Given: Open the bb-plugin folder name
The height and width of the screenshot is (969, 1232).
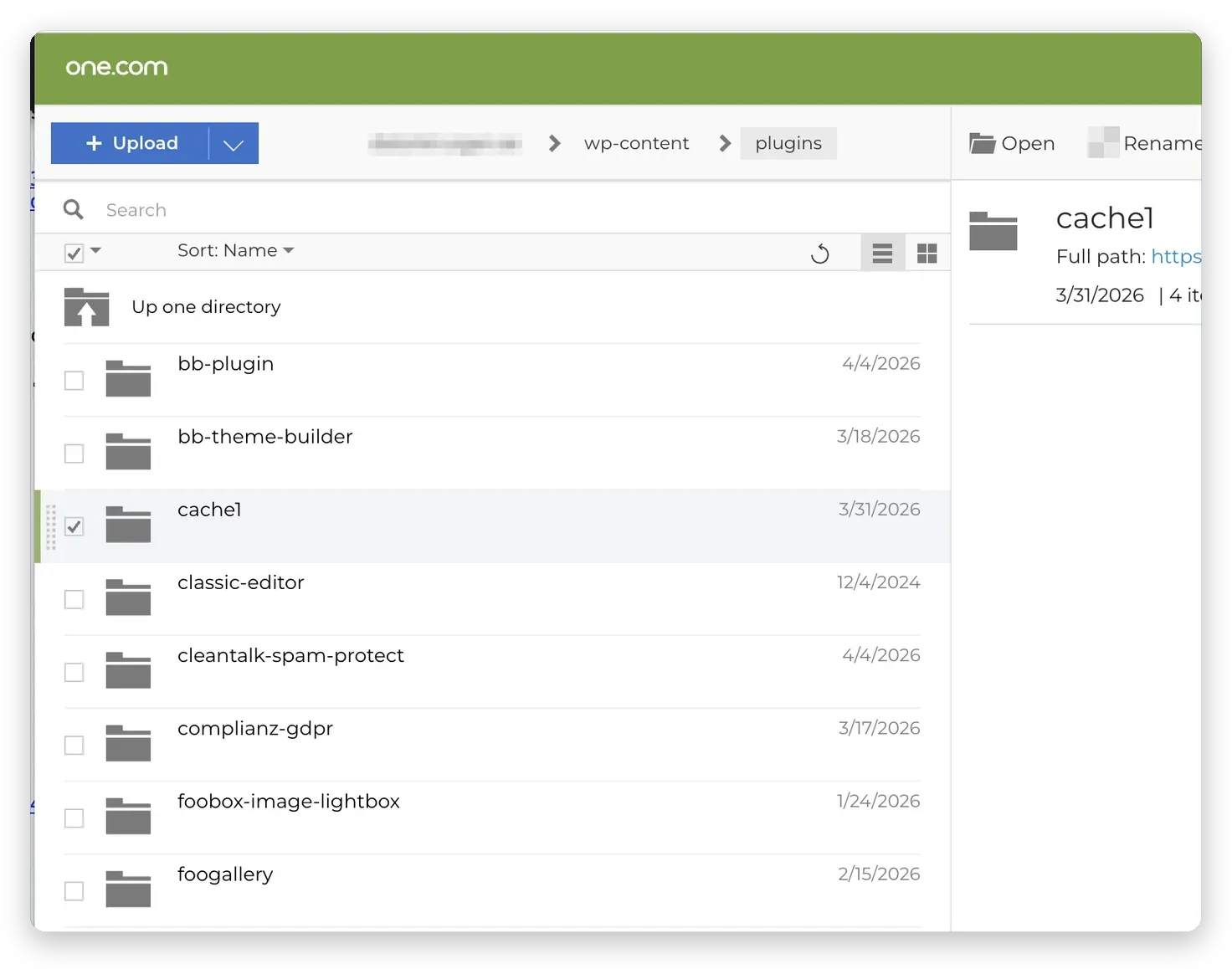Looking at the screenshot, I should pyautogui.click(x=226, y=364).
